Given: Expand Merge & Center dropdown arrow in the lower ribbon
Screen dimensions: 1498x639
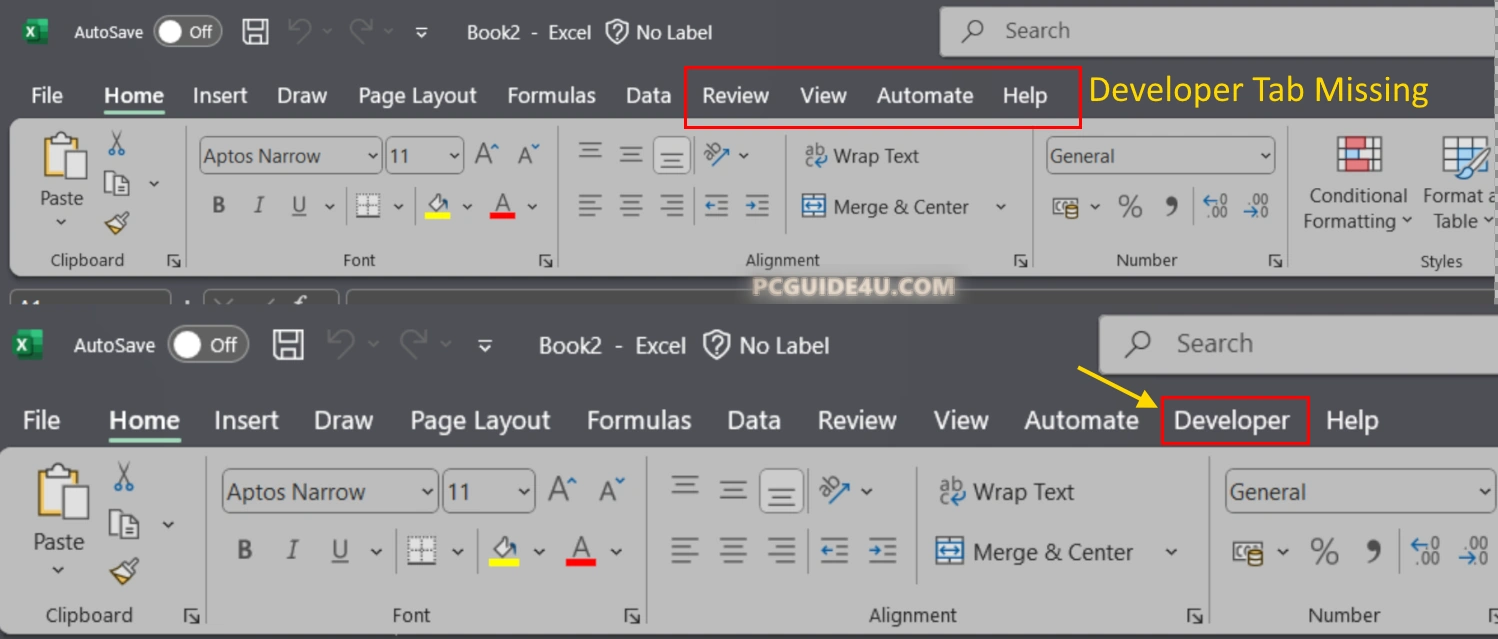Looking at the screenshot, I should [x=1171, y=552].
